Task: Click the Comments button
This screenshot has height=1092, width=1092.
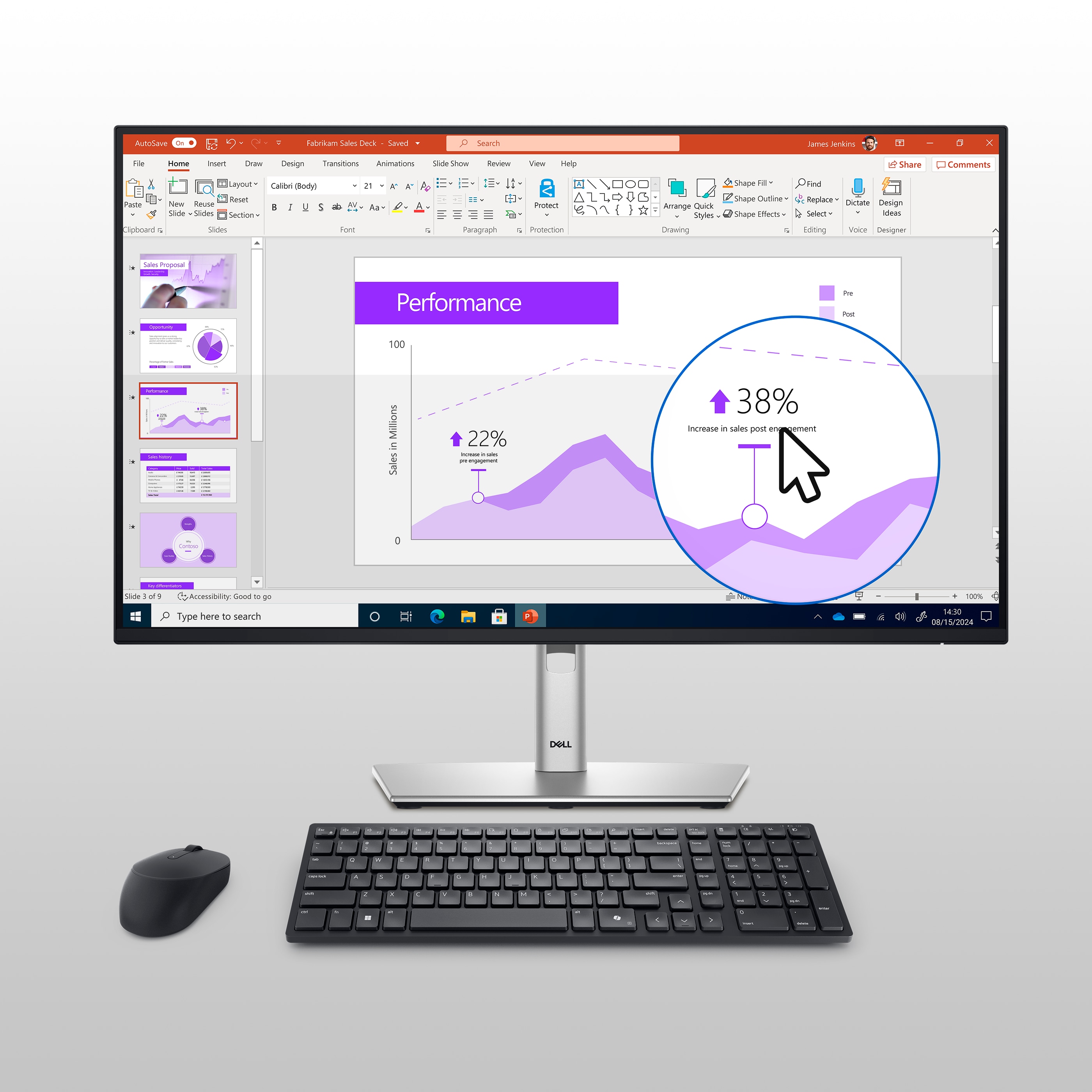Action: tap(955, 163)
